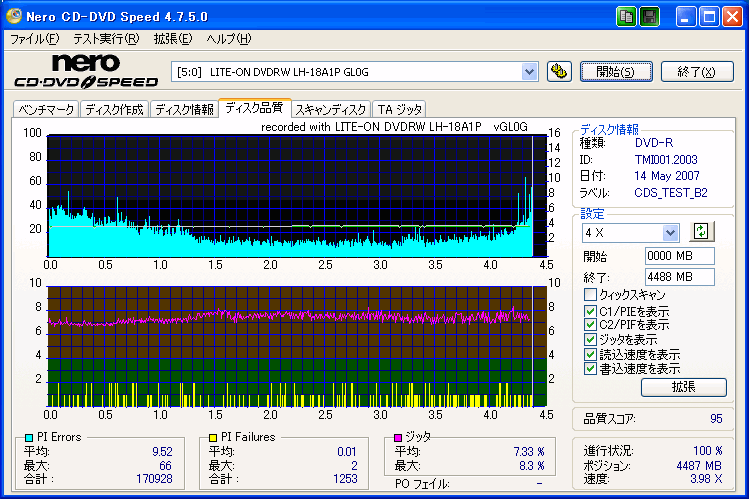The width and height of the screenshot is (749, 499).
Task: Click the copy-results icon in title bar
Action: [x=626, y=17]
